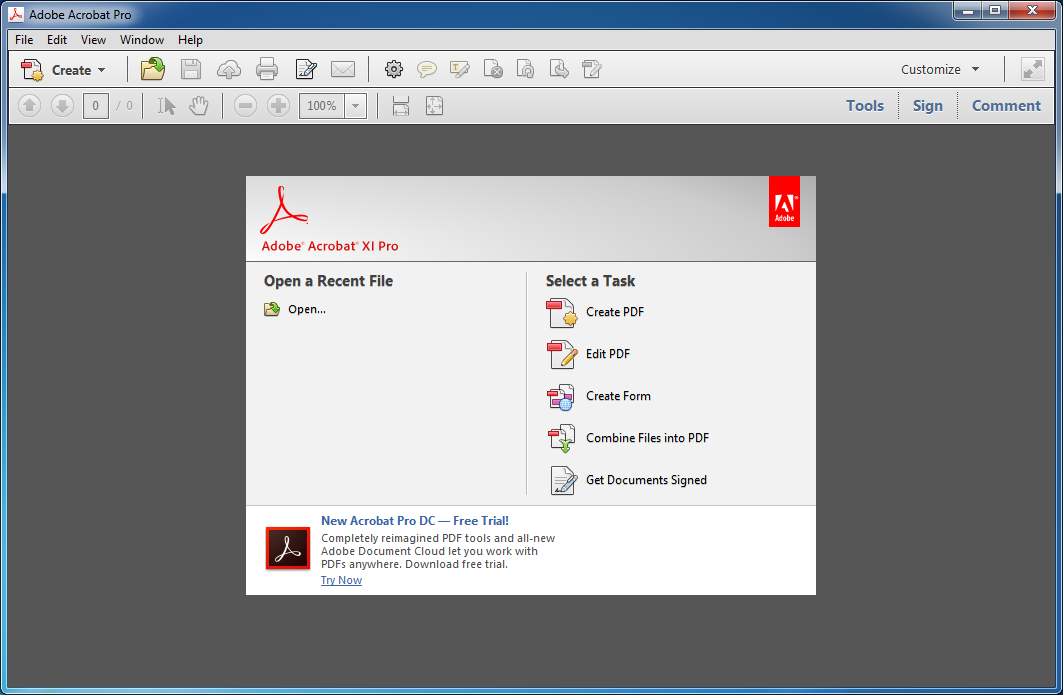The height and width of the screenshot is (695, 1063).
Task: Click the email envelope toolbar icon
Action: tap(342, 69)
